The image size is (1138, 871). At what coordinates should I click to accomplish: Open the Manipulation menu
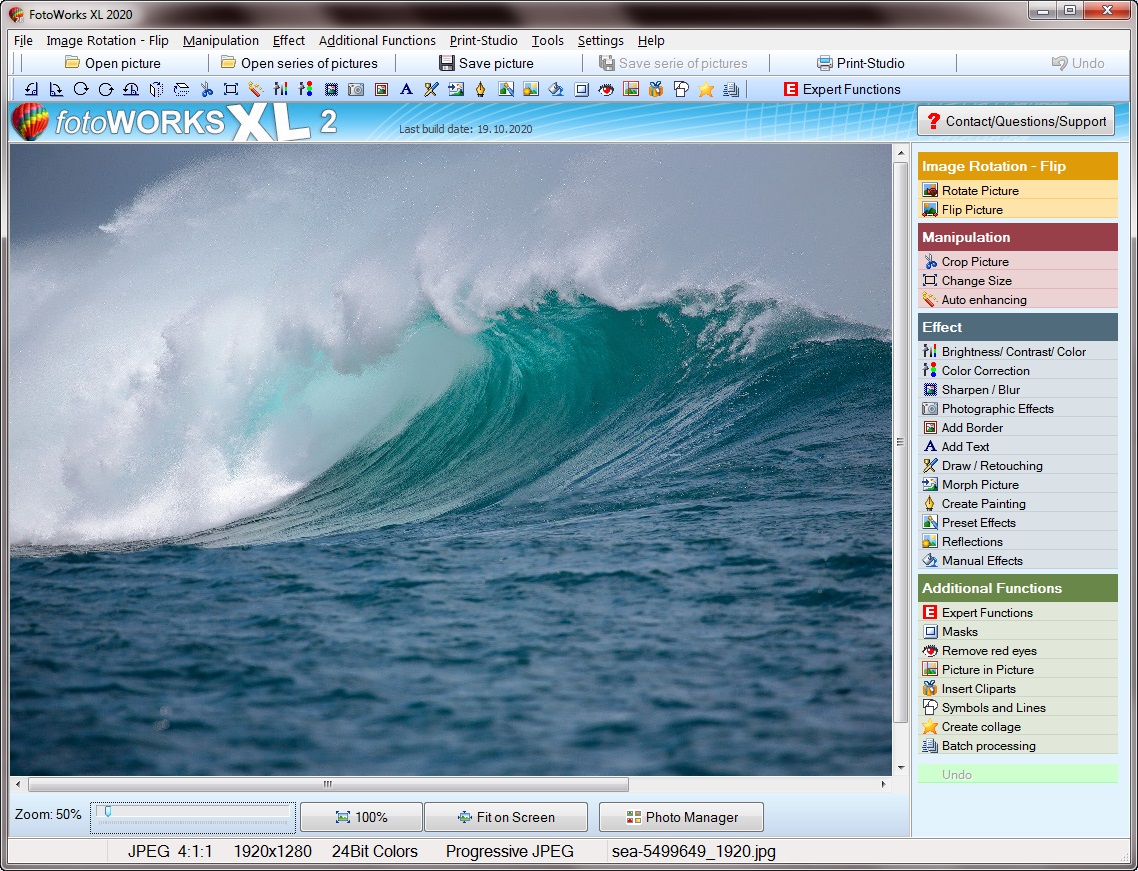click(221, 41)
